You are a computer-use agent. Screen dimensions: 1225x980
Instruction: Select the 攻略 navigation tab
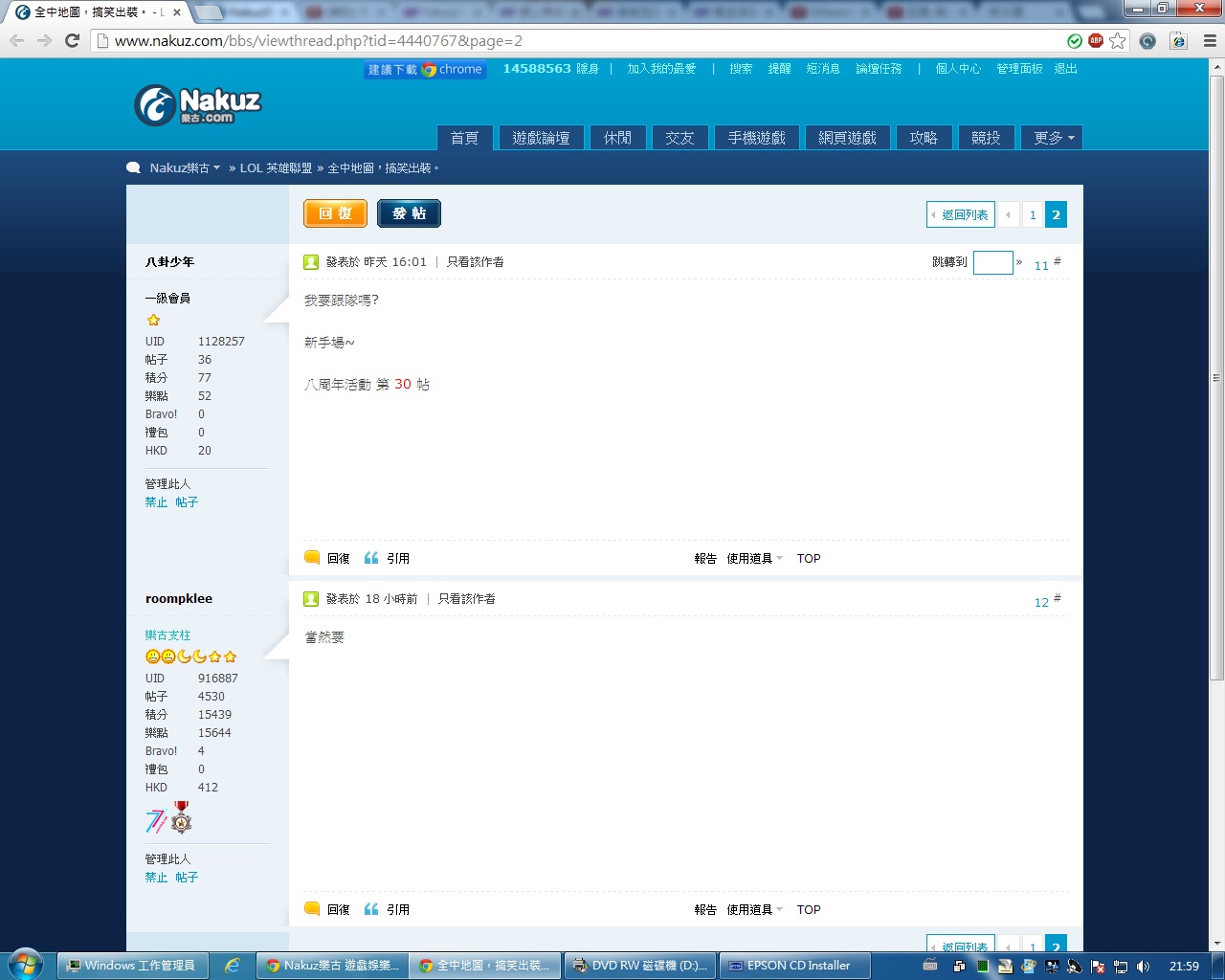click(924, 138)
